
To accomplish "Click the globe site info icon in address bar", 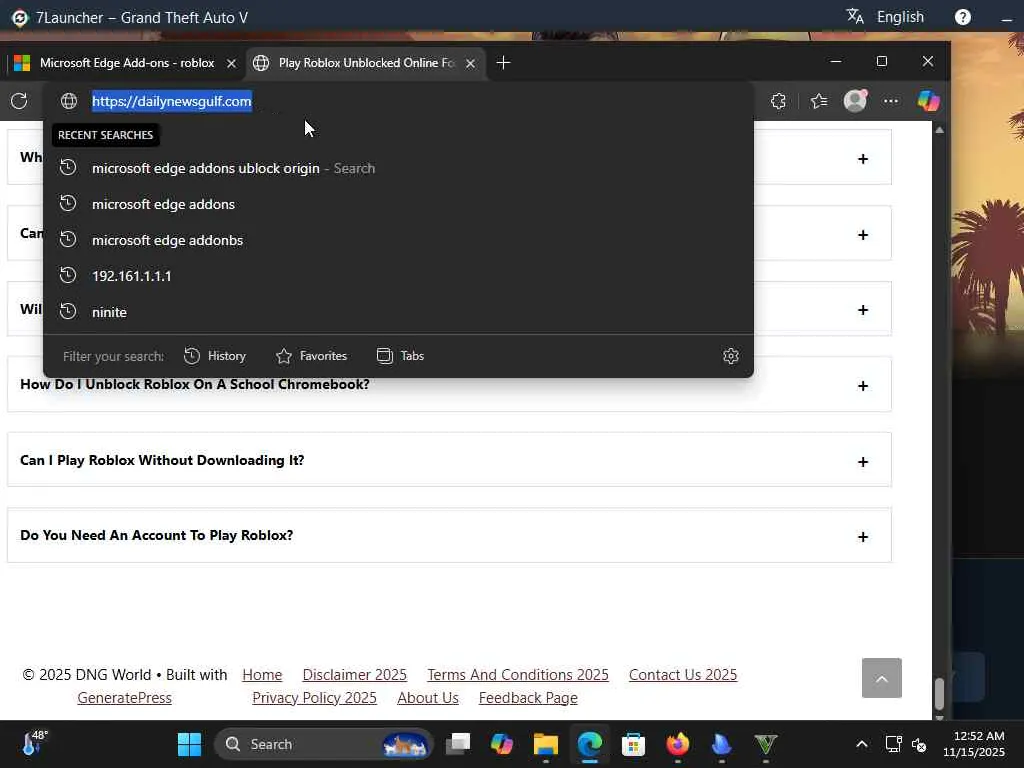I will (69, 101).
